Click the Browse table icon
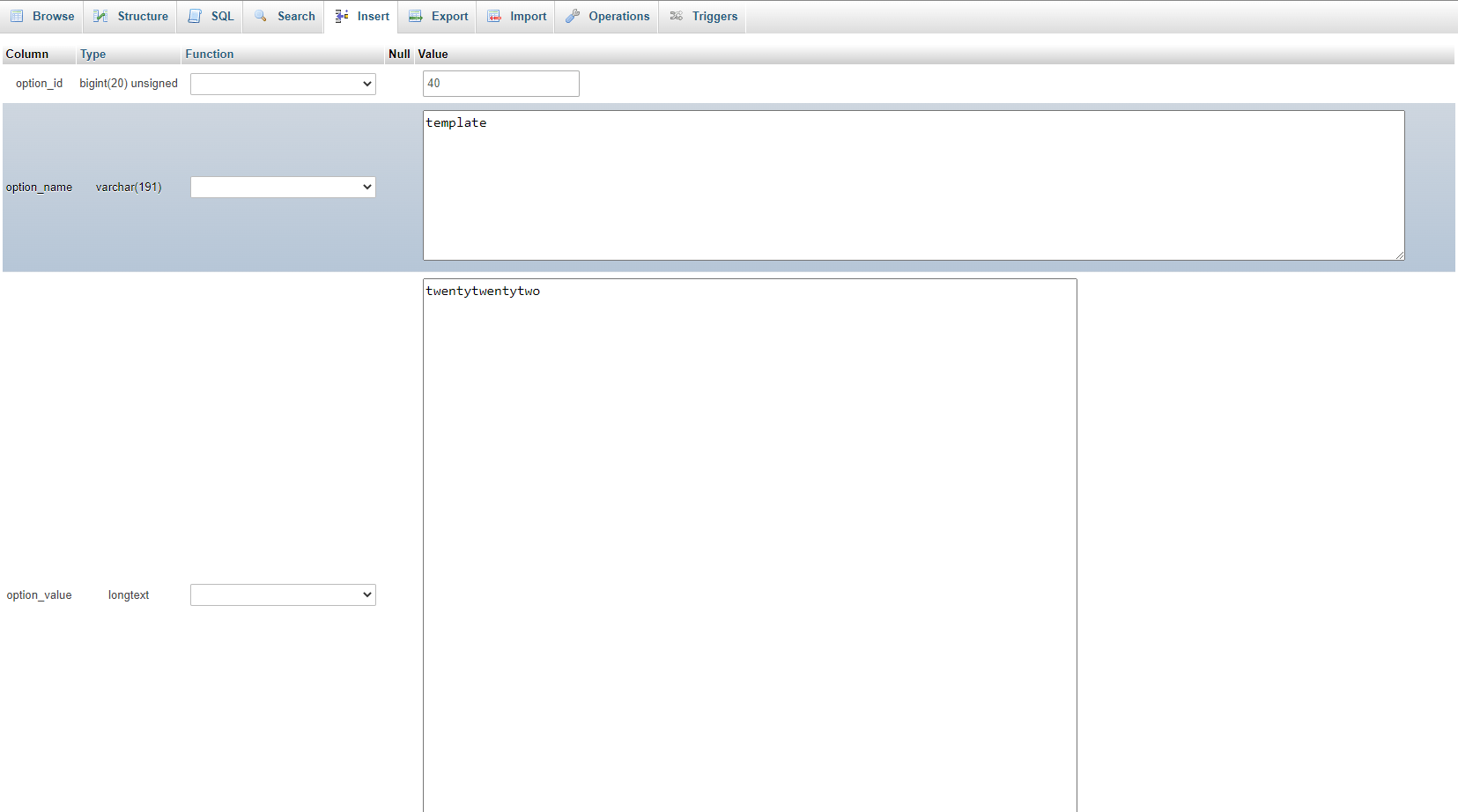 17,16
